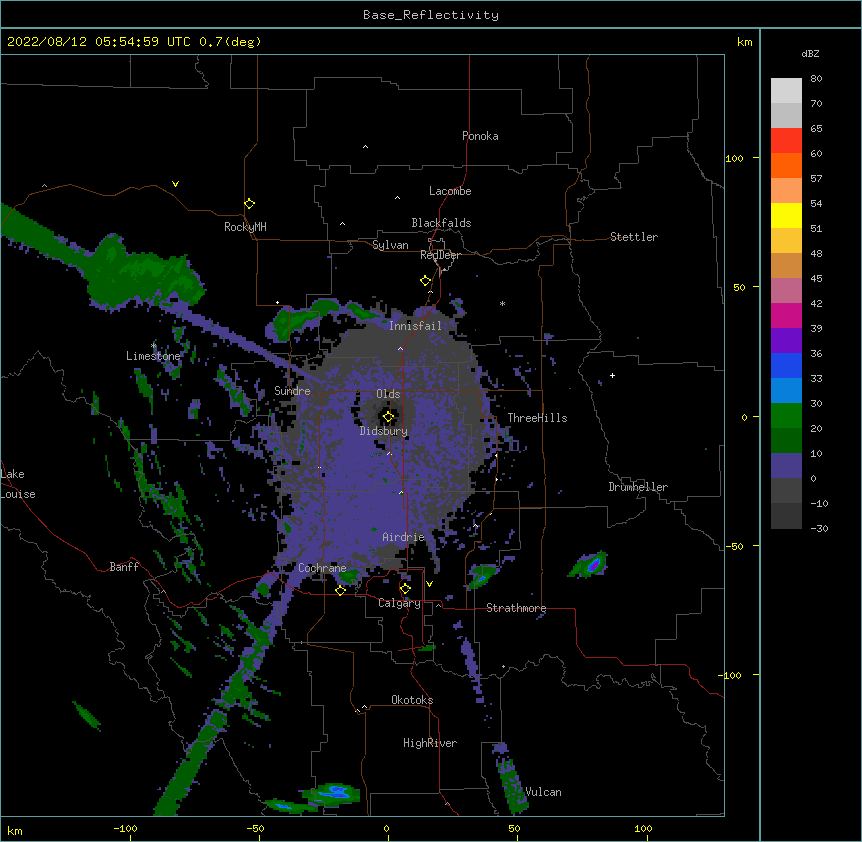Click the purple 10 dBZ legend swatch

tap(786, 466)
